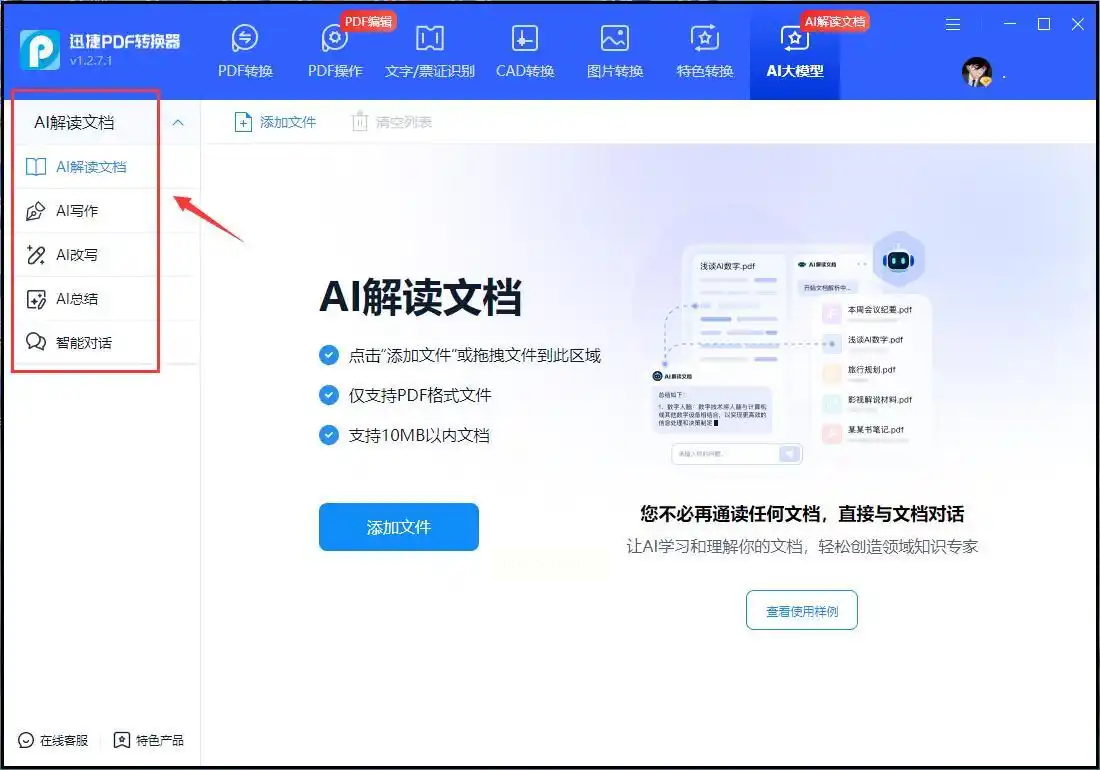Image resolution: width=1100 pixels, height=770 pixels.
Task: Click 清空列表 in the toolbar
Action: (x=391, y=123)
